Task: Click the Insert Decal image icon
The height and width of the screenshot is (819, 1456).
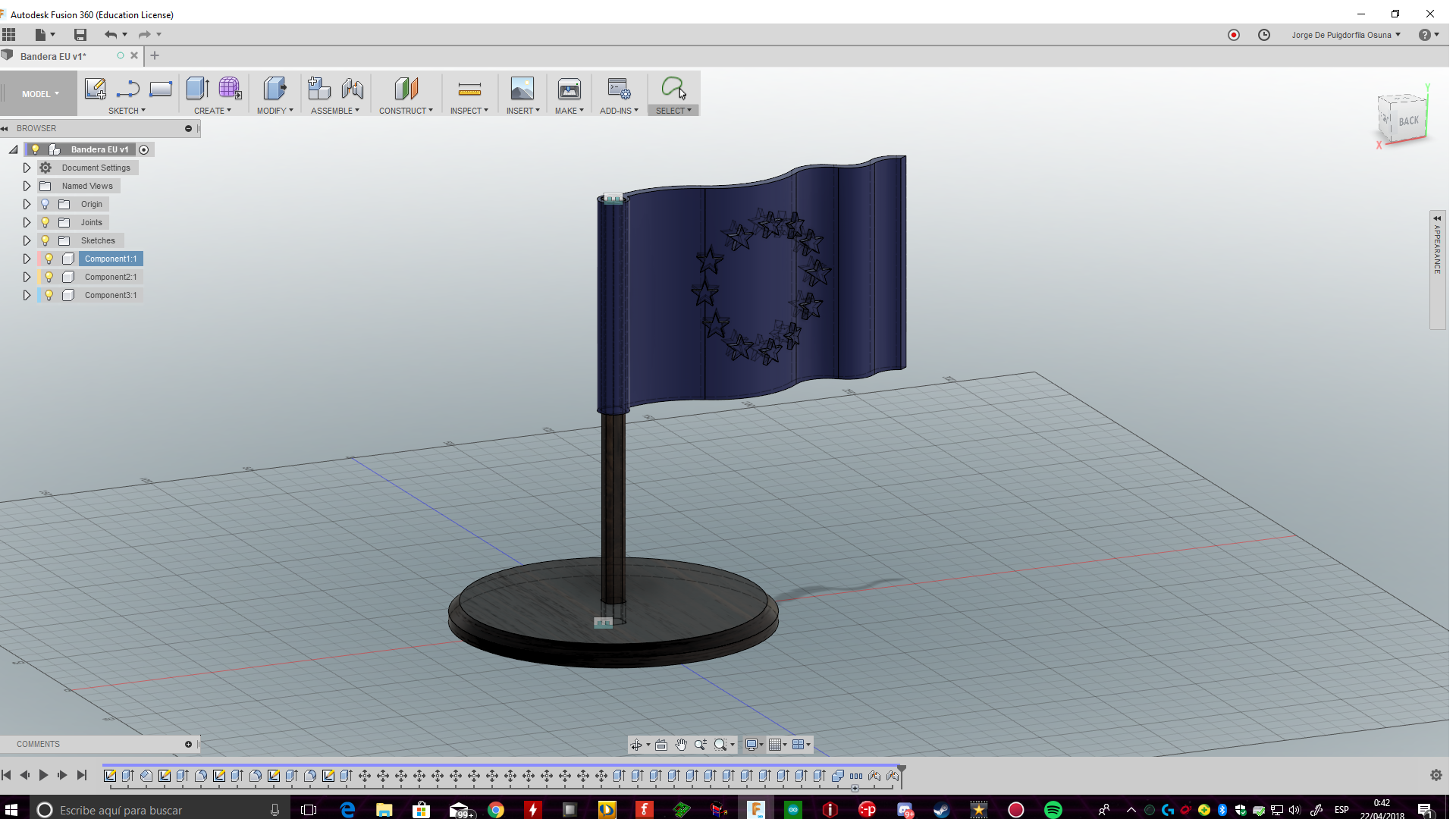Action: click(x=522, y=89)
